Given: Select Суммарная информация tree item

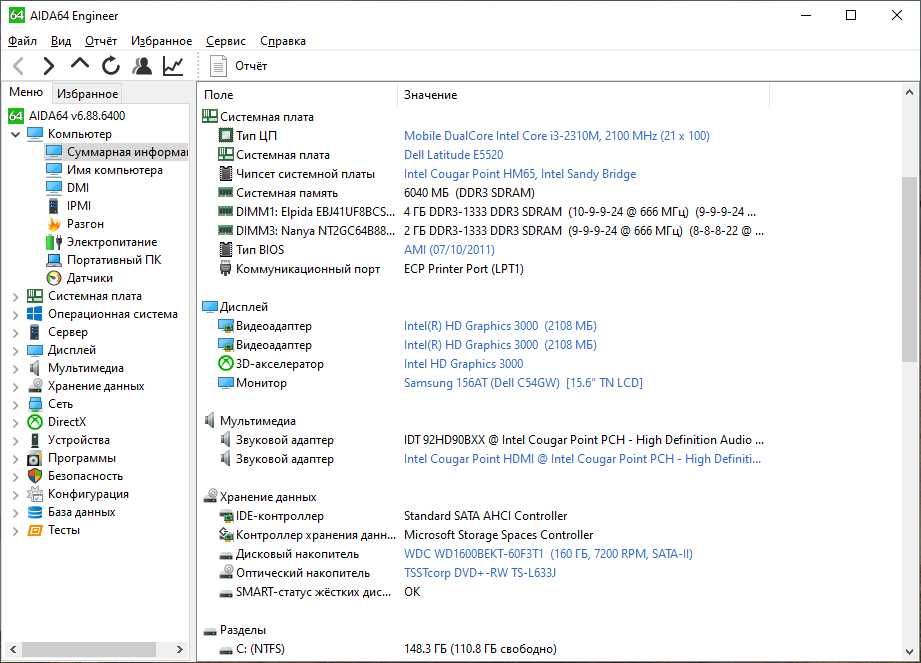Looking at the screenshot, I should click(x=116, y=152).
